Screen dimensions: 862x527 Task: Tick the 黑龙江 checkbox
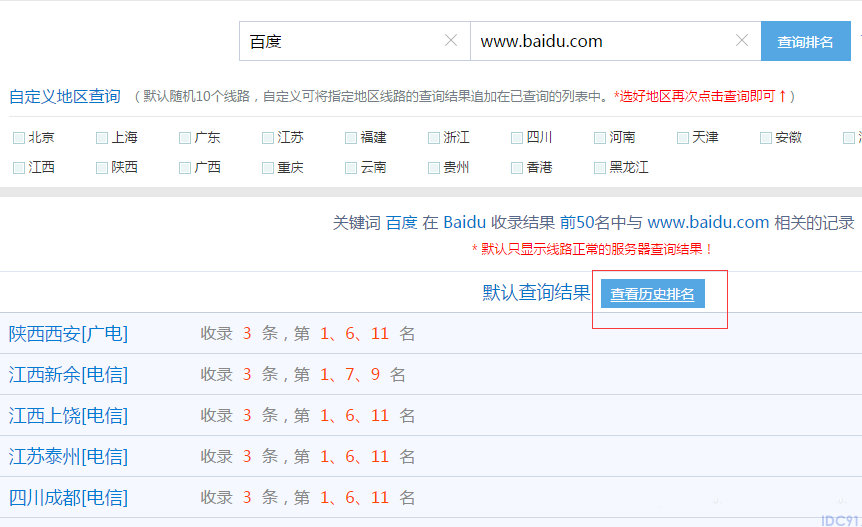[x=600, y=168]
